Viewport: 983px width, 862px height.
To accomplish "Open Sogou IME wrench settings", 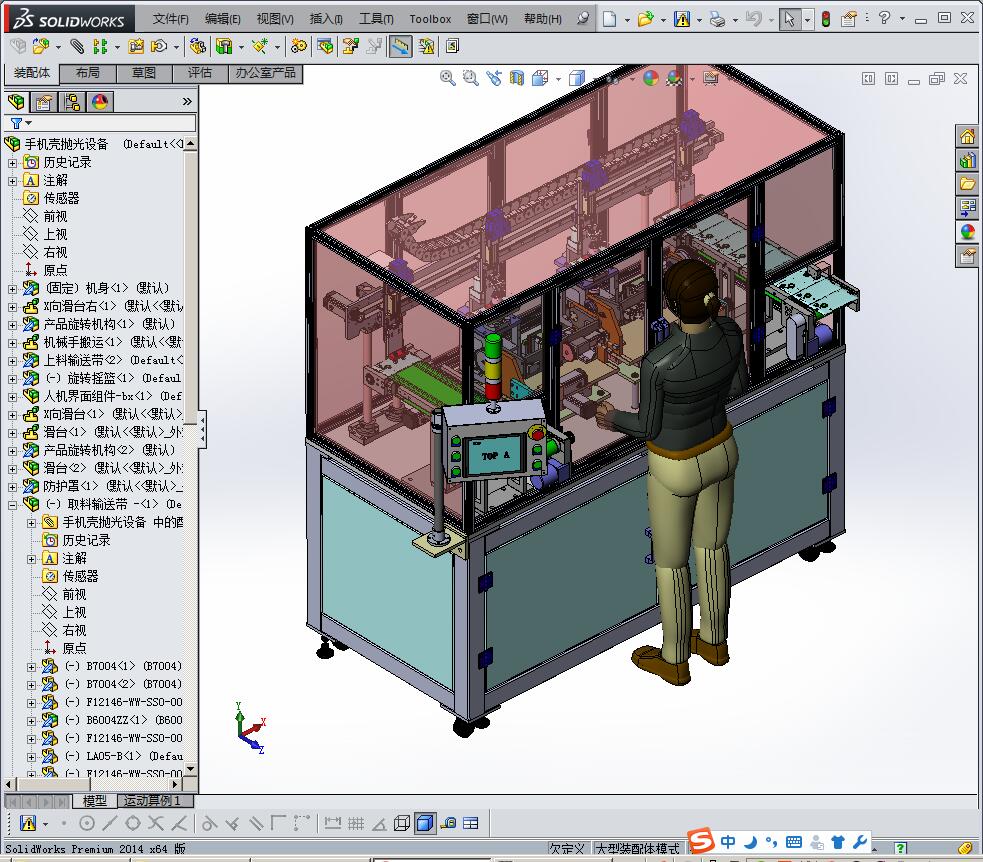I will (859, 842).
